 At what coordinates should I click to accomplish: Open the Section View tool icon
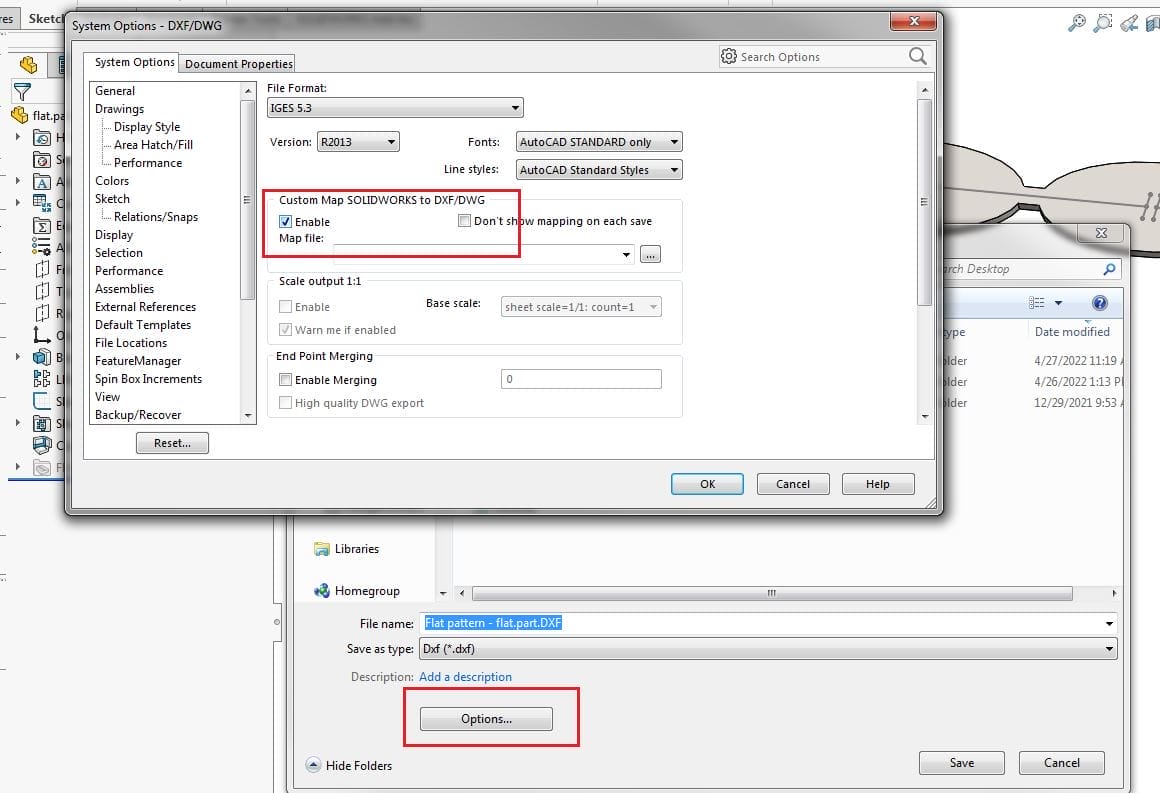coord(1153,23)
